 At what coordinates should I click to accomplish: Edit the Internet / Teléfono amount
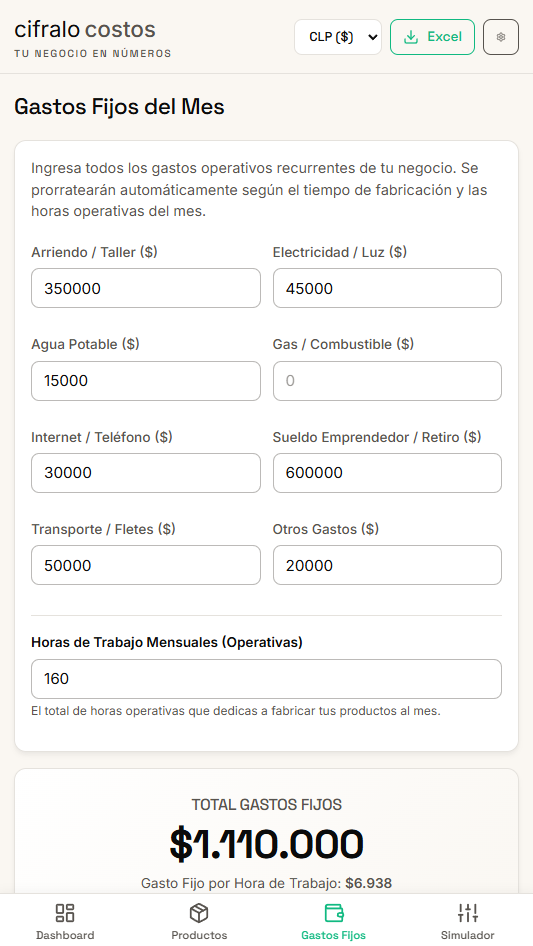coord(146,473)
